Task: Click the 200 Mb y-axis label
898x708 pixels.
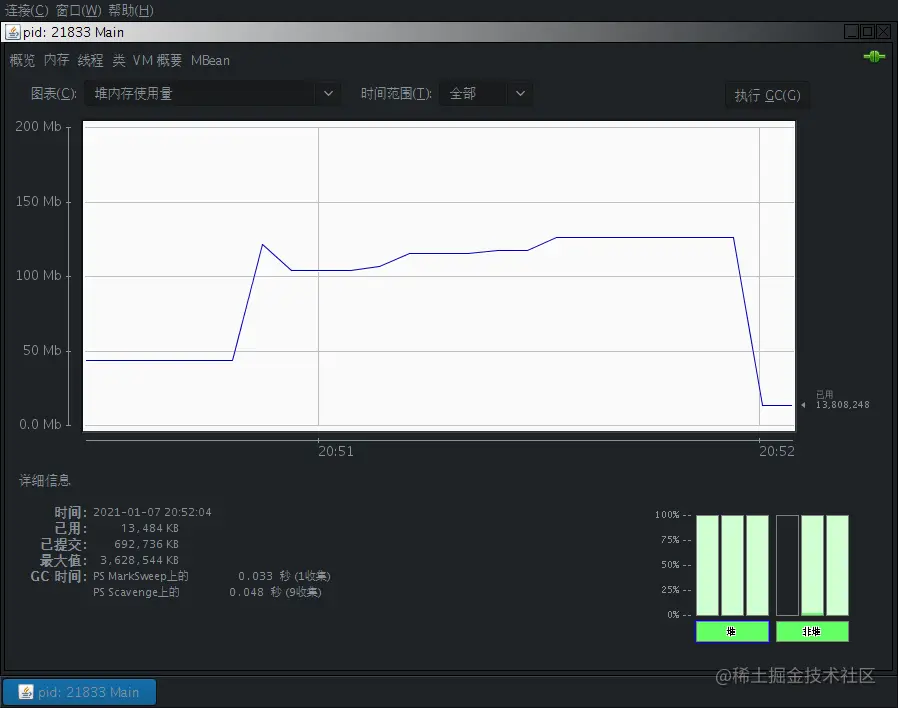Action: point(38,127)
